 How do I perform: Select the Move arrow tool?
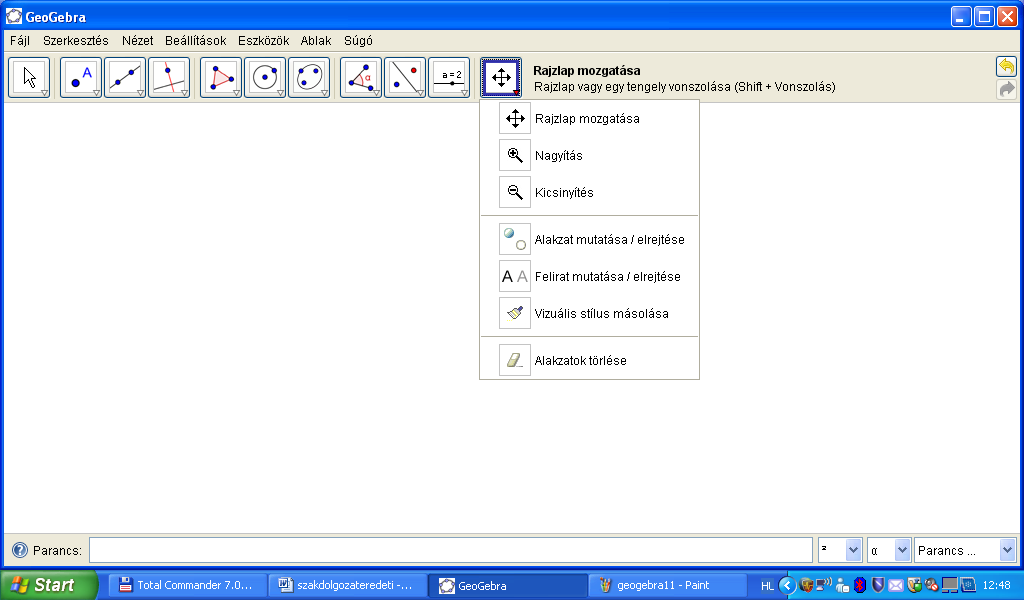tap(29, 78)
